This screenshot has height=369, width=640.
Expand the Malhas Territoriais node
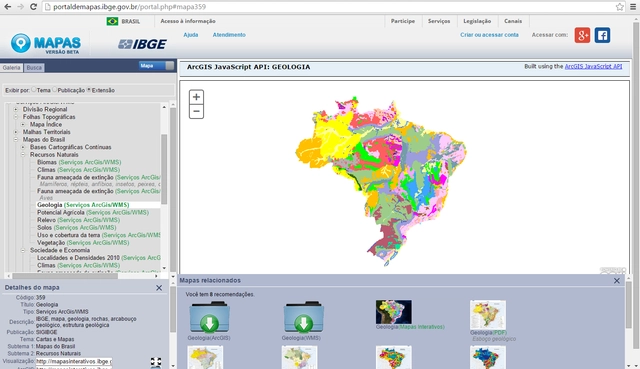16,132
